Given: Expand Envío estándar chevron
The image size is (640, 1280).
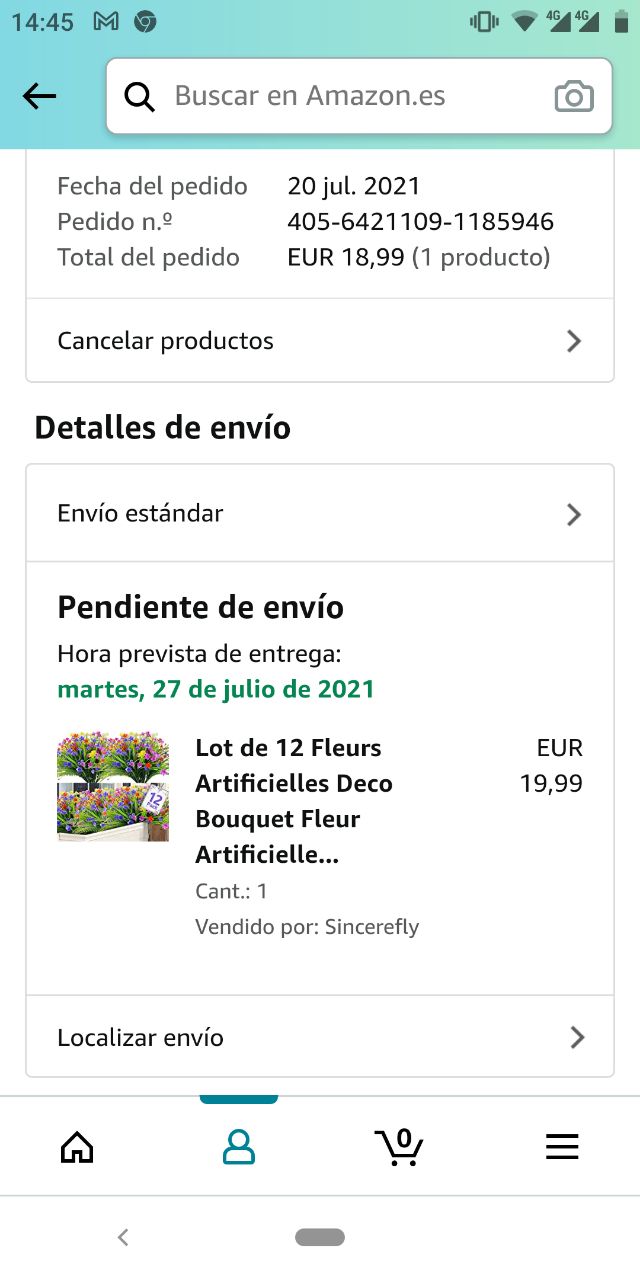Looking at the screenshot, I should click(x=574, y=514).
